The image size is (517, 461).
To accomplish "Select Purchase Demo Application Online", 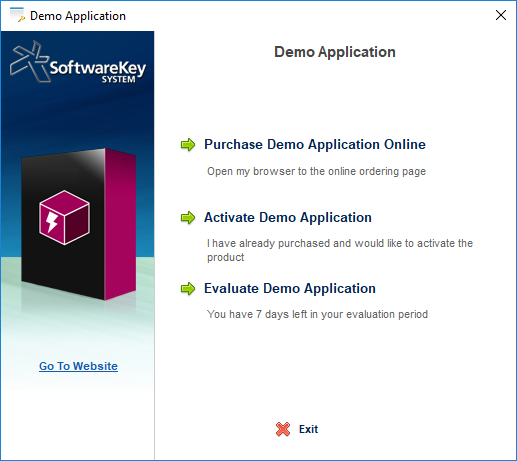I will pyautogui.click(x=315, y=145).
